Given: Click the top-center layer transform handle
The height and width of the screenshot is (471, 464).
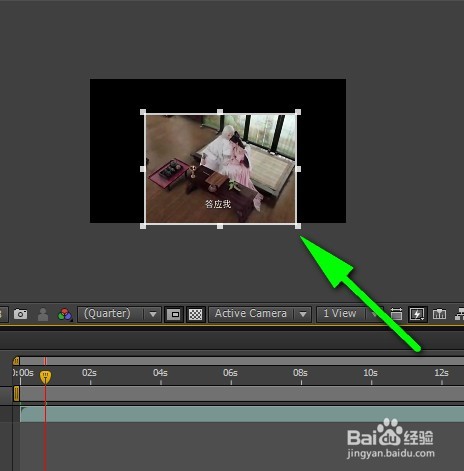Looking at the screenshot, I should [220, 112].
